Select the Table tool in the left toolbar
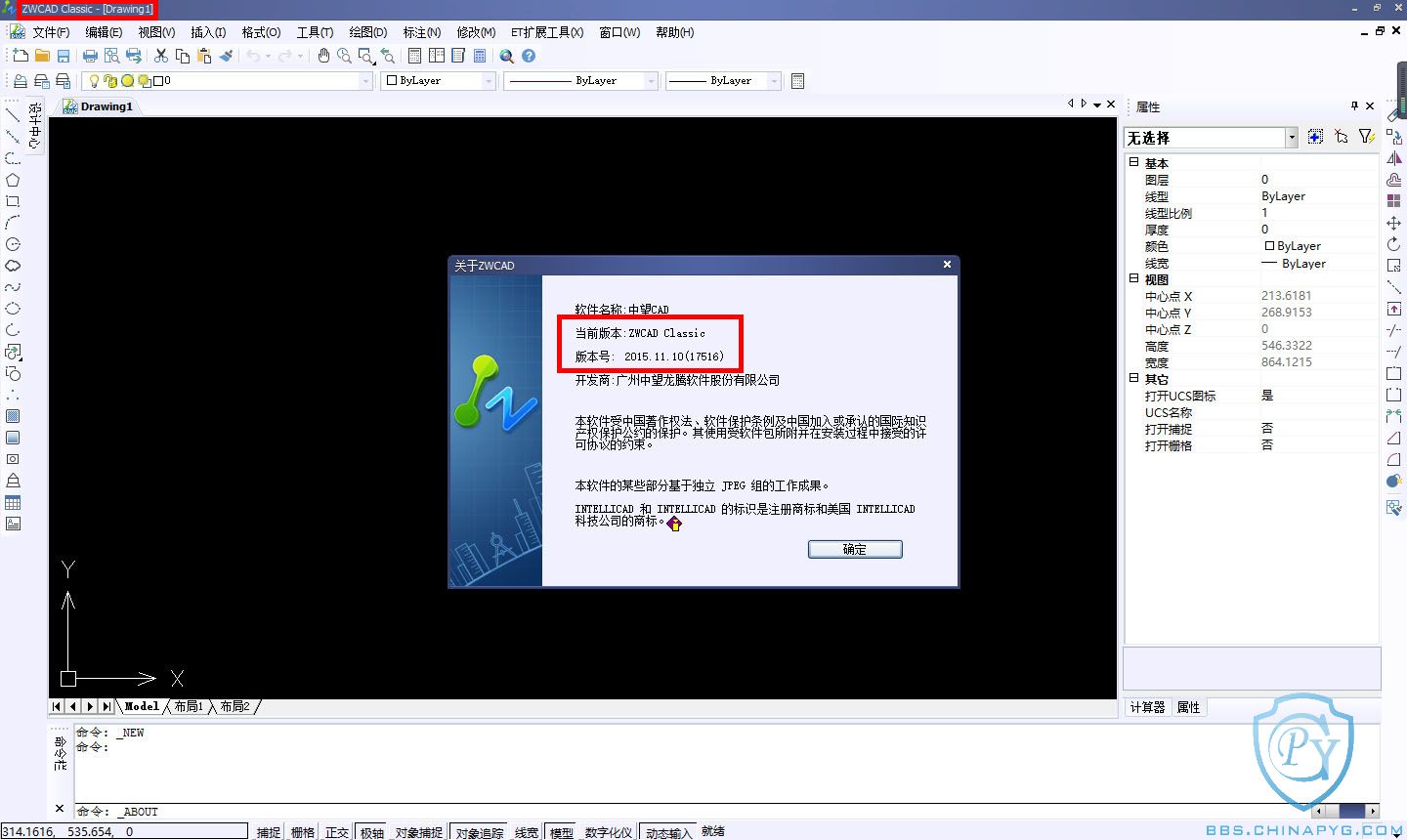This screenshot has width=1407, height=840. click(x=13, y=502)
